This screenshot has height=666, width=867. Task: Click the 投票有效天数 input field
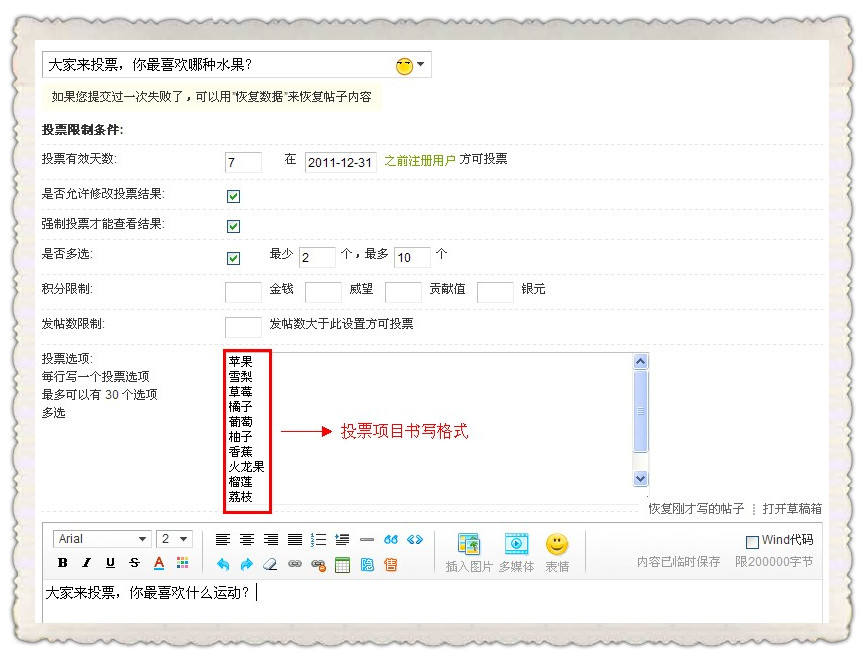tap(243, 162)
